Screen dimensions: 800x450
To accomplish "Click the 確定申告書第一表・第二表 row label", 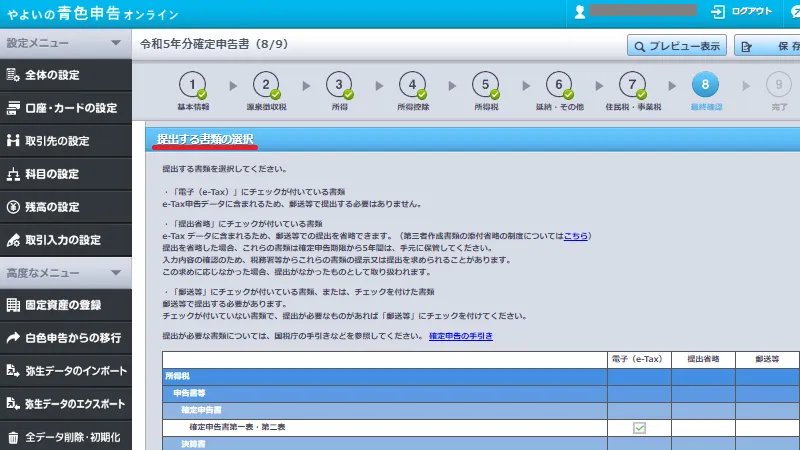I will tap(237, 427).
